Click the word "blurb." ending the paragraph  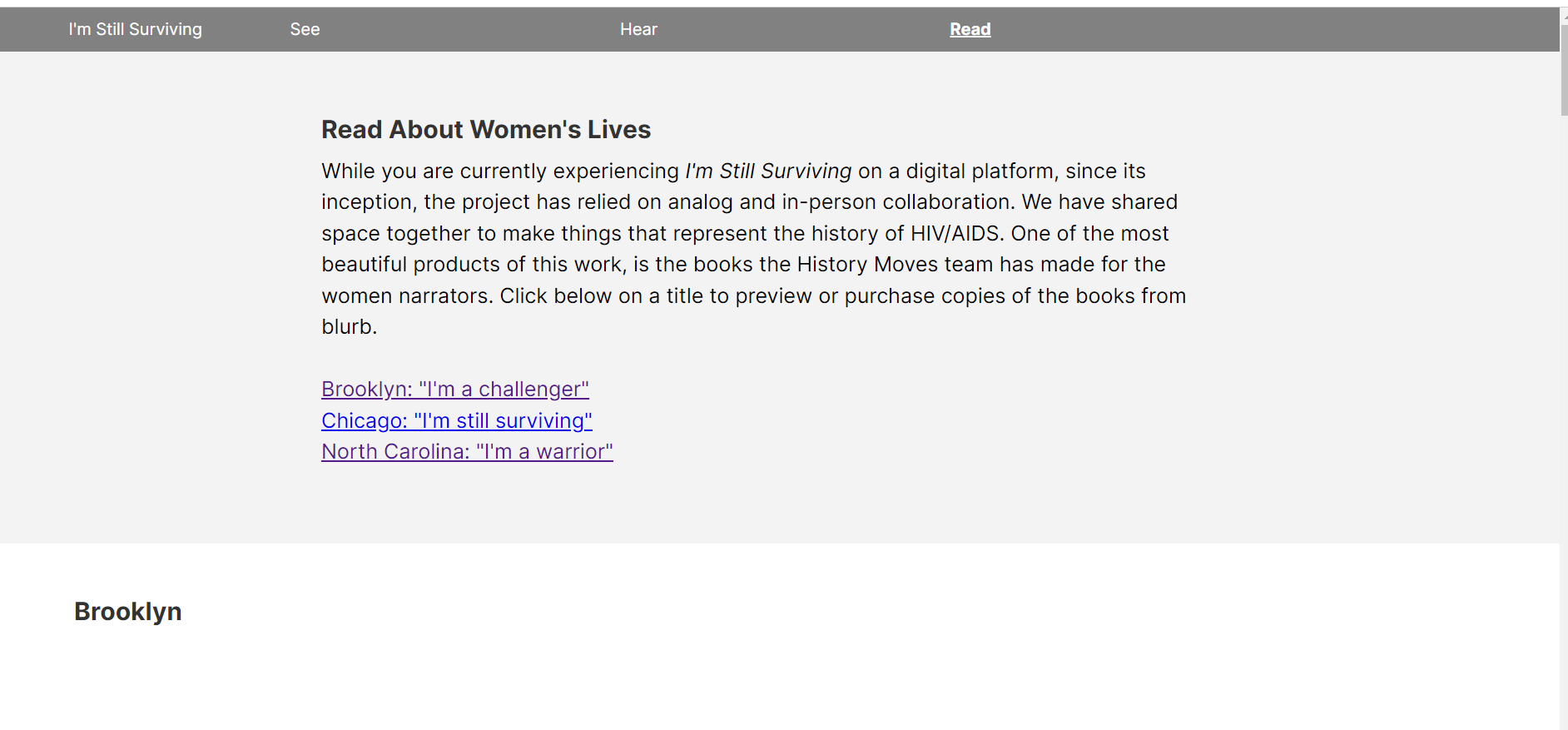click(349, 327)
